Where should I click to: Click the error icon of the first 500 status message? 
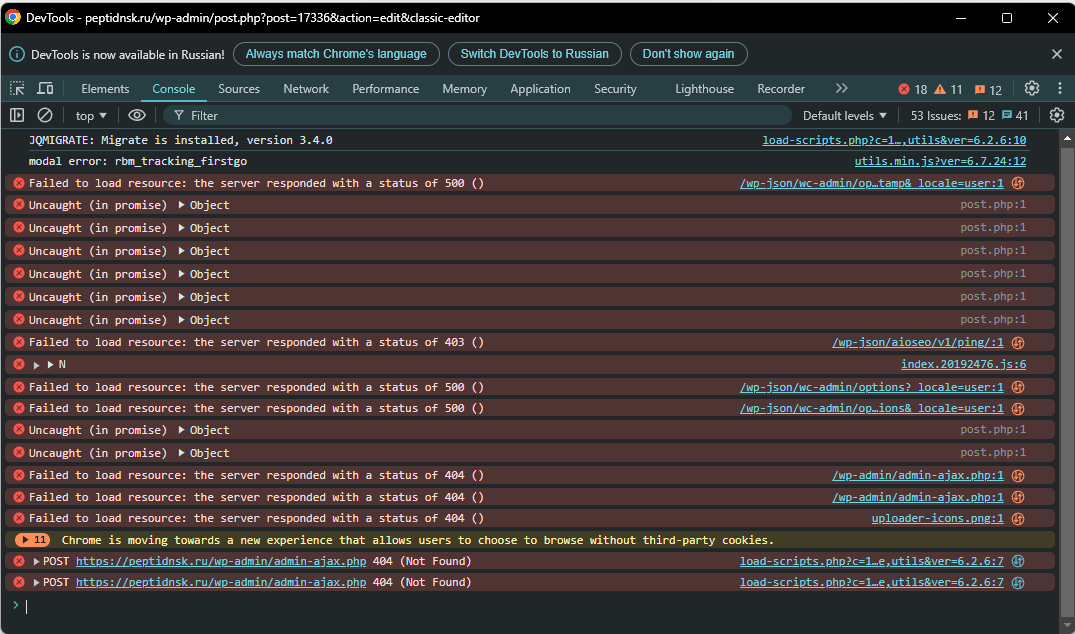[x=19, y=183]
